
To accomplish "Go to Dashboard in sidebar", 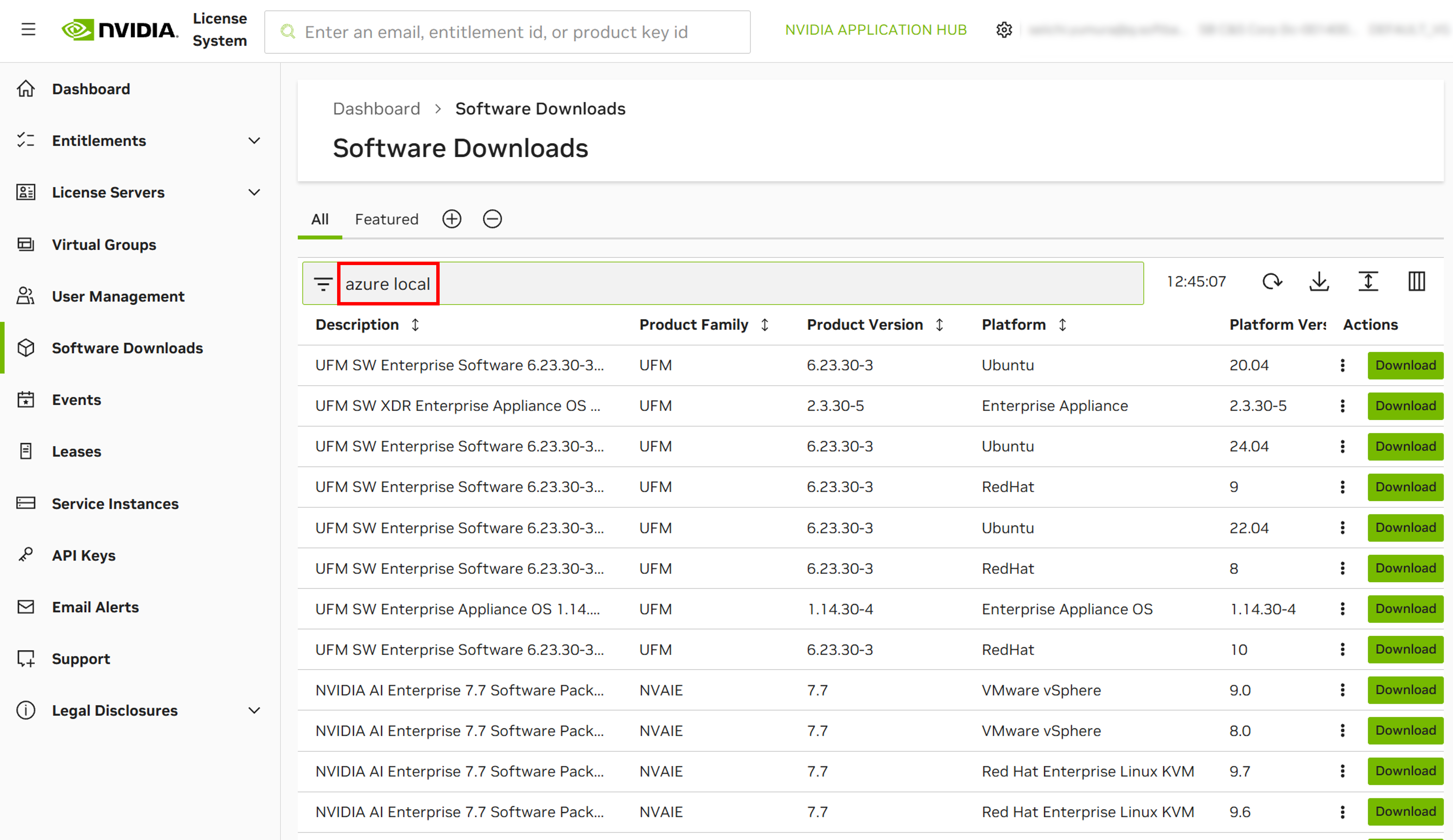I will [x=91, y=89].
